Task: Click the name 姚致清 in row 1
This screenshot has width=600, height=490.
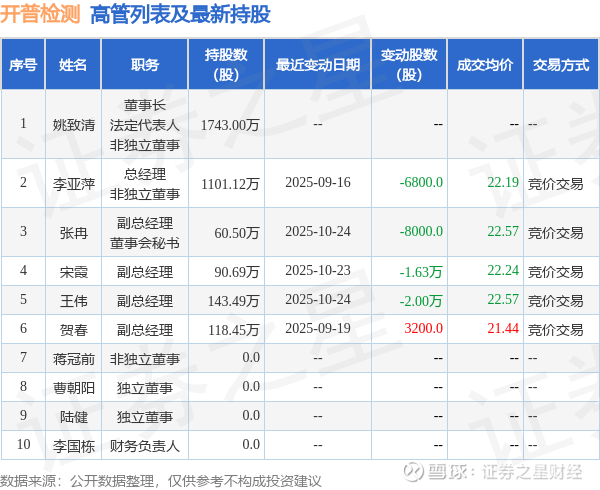Action: point(73,125)
